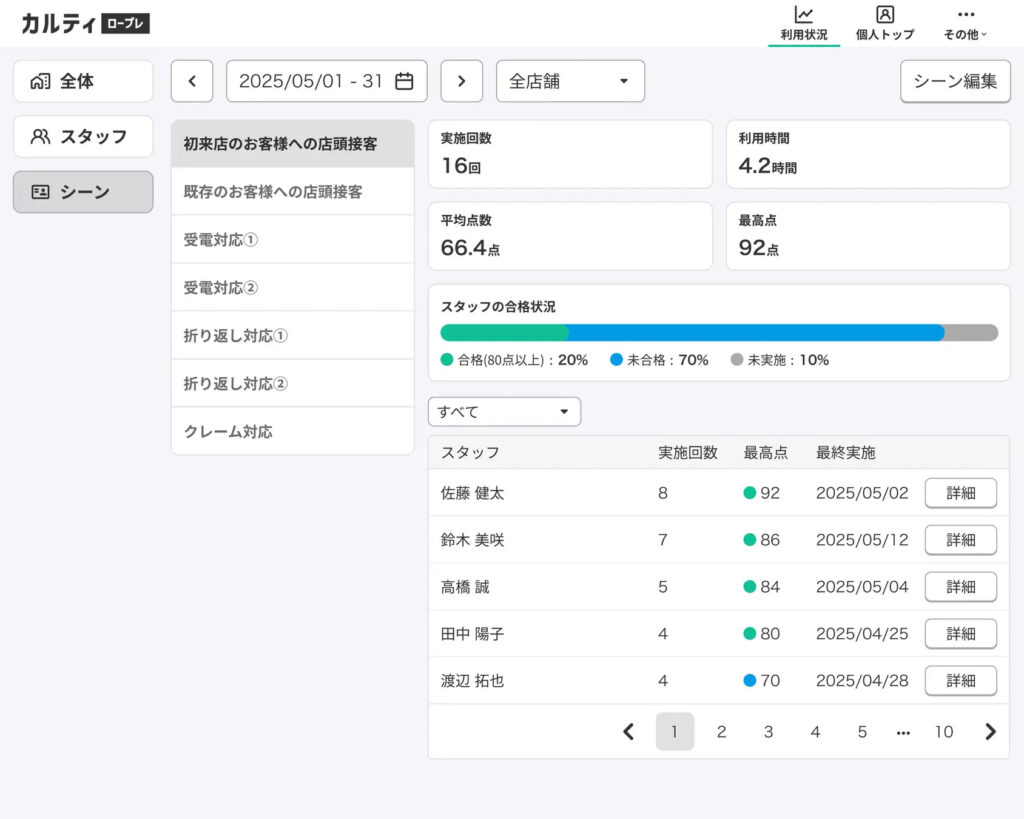The width and height of the screenshot is (1024, 819).
Task: Go to the previous date range with left arrow
Action: coord(191,81)
